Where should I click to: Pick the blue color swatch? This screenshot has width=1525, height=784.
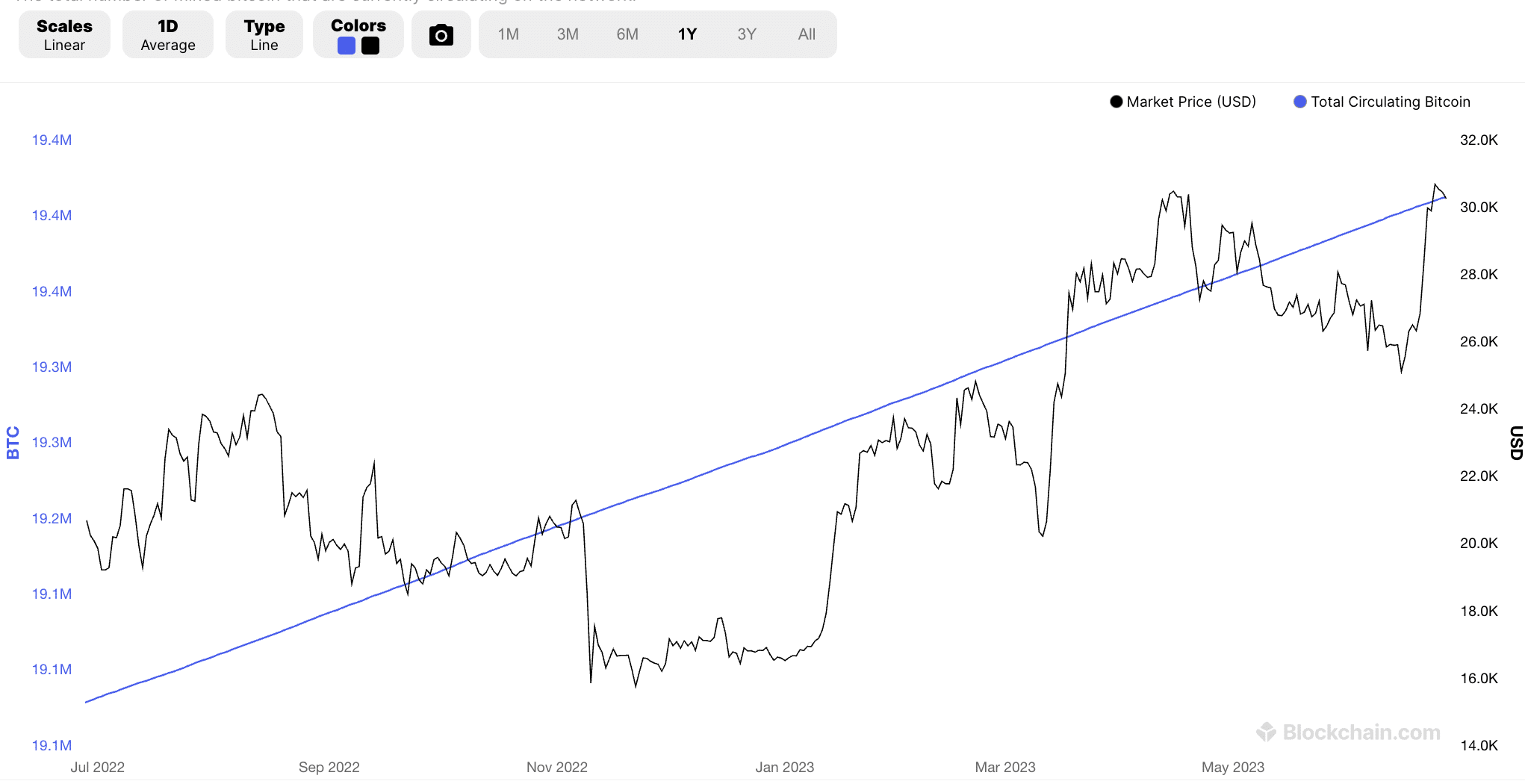(x=347, y=46)
